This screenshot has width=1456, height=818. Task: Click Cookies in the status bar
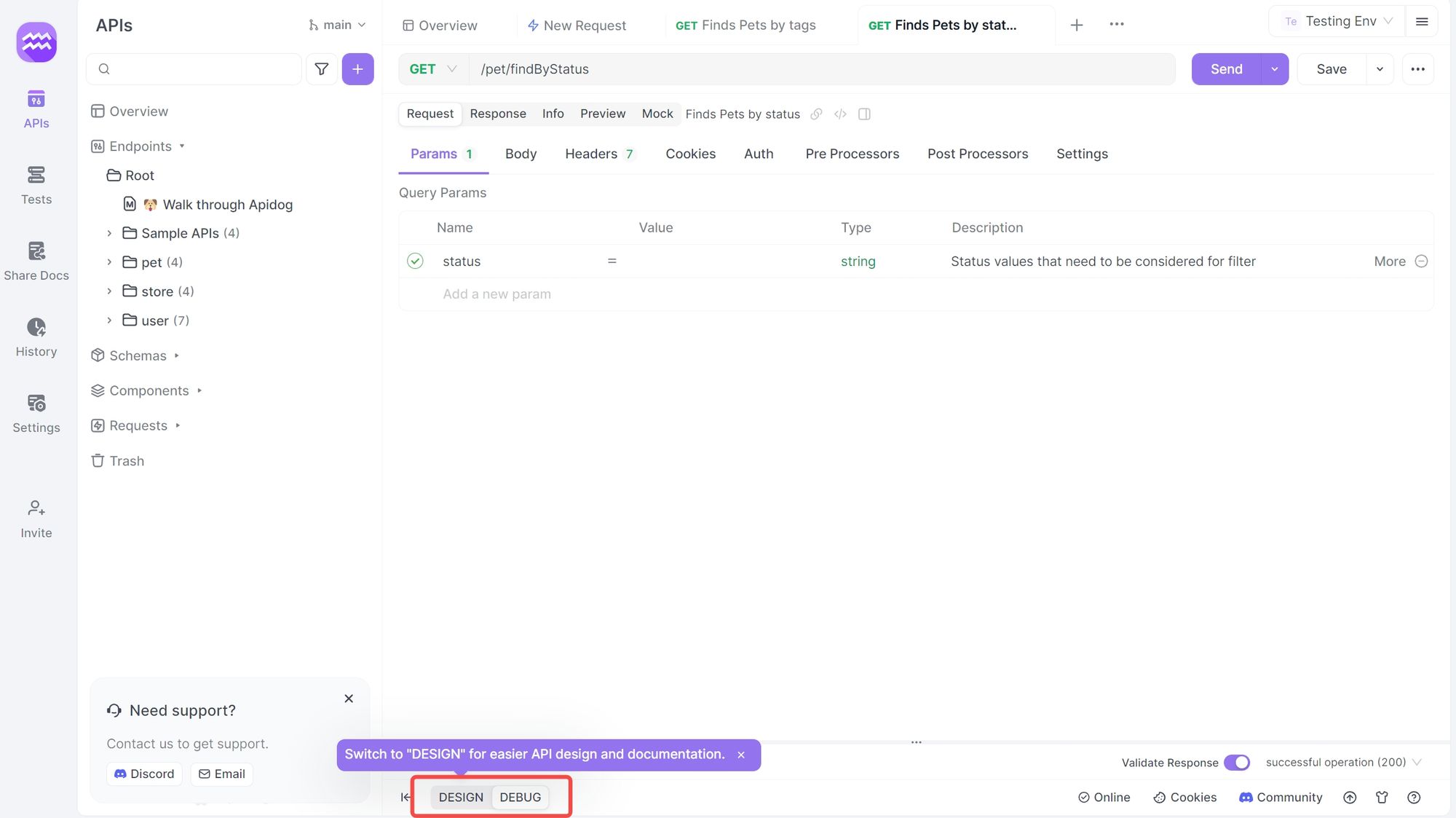coord(1185,798)
